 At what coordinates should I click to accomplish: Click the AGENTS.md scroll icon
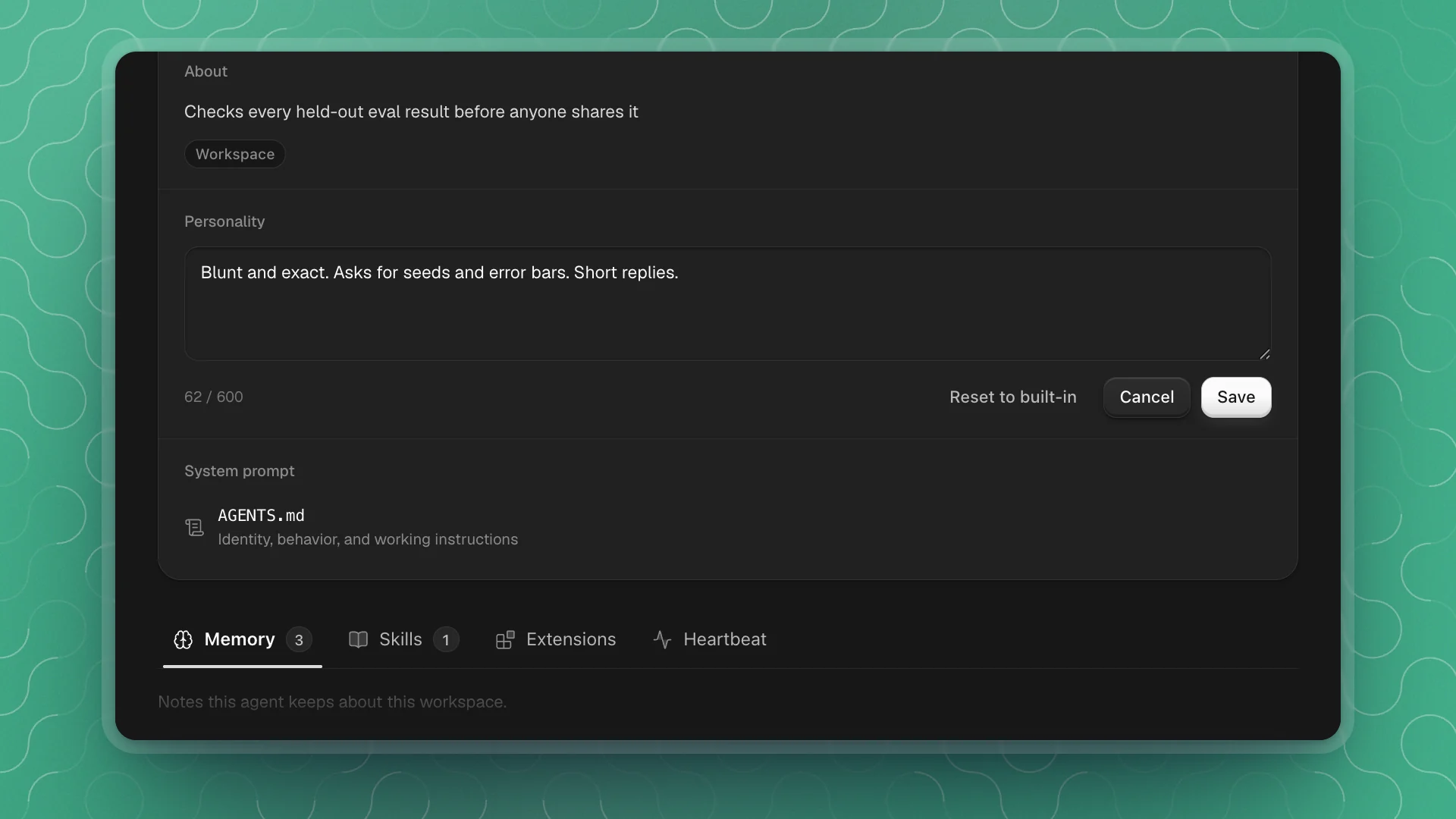tap(194, 527)
